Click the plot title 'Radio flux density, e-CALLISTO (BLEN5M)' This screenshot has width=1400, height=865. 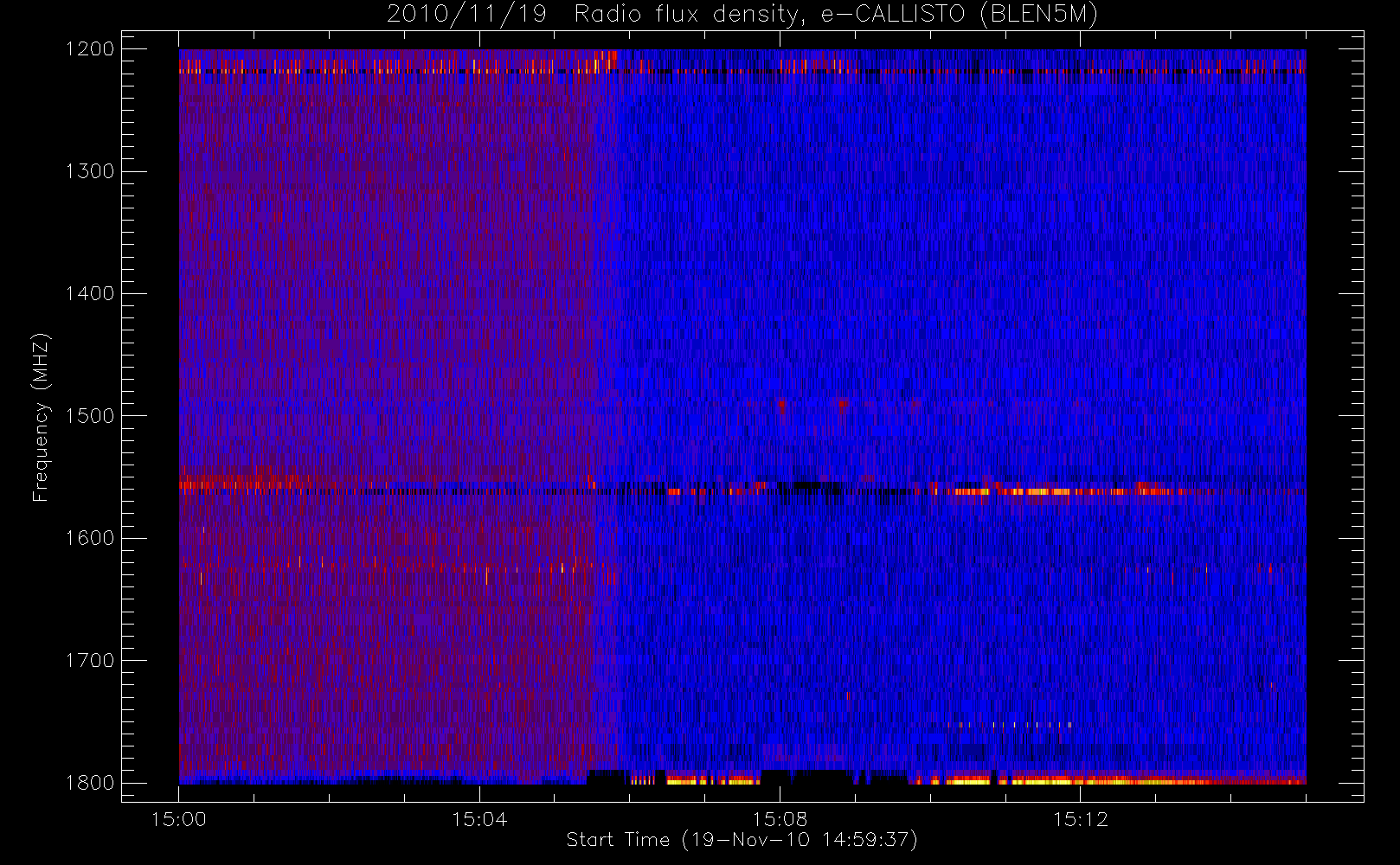836,15
